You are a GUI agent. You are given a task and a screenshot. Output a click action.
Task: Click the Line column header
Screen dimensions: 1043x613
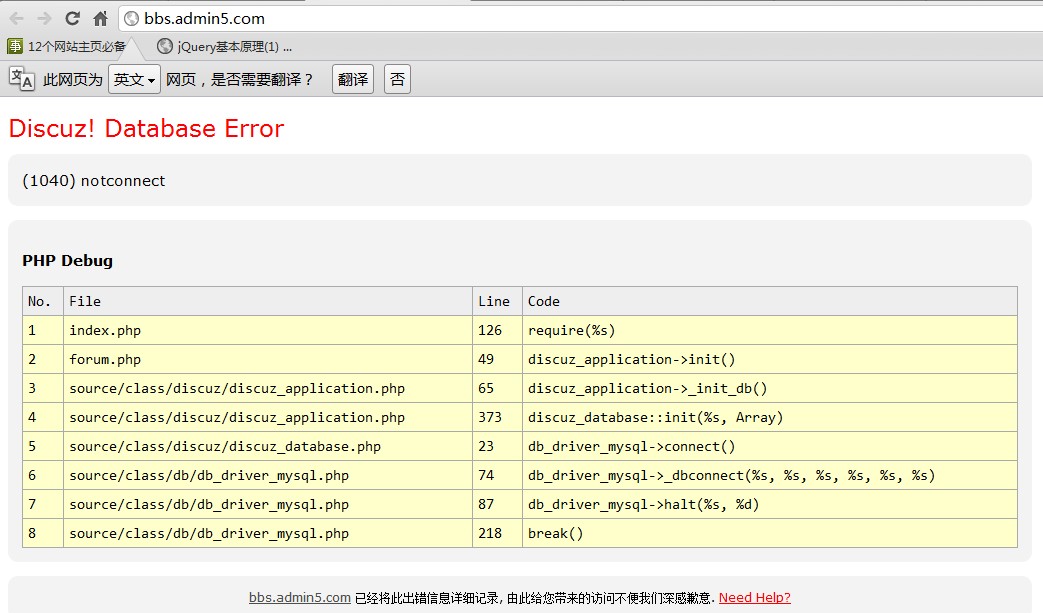tap(498, 301)
